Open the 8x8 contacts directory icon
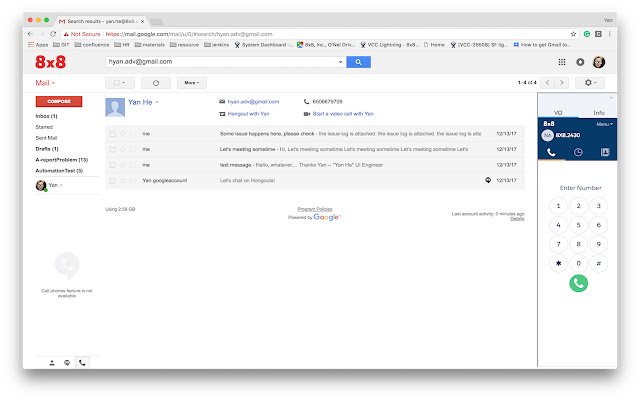Screen dimensions: 640x400 click(x=605, y=152)
